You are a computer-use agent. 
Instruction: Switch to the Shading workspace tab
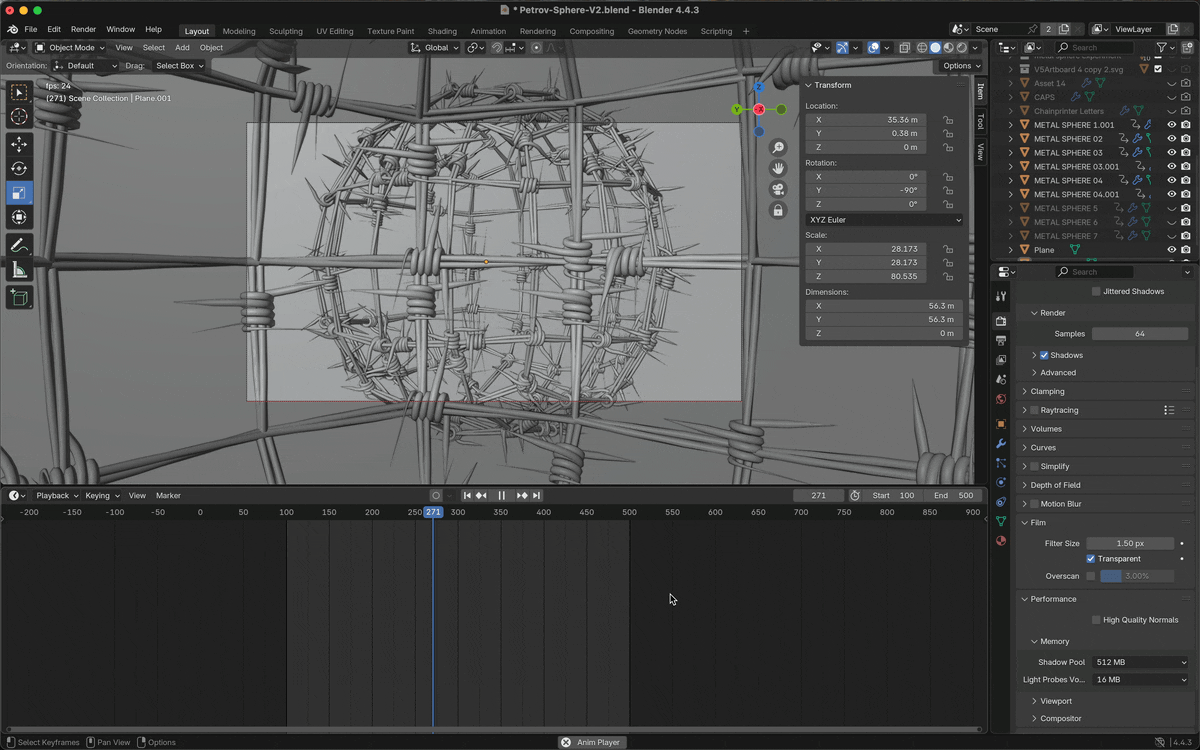[442, 31]
